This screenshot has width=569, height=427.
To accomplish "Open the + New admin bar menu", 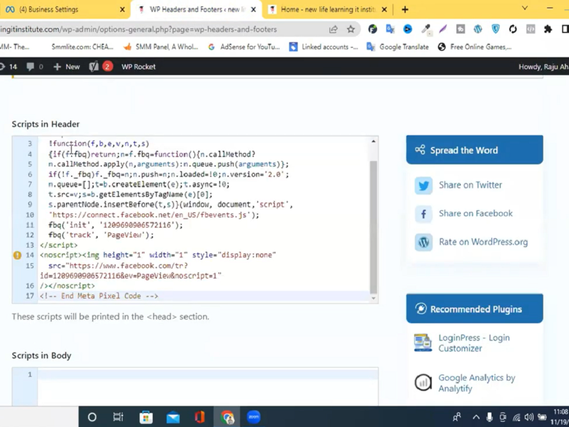I will coord(67,67).
